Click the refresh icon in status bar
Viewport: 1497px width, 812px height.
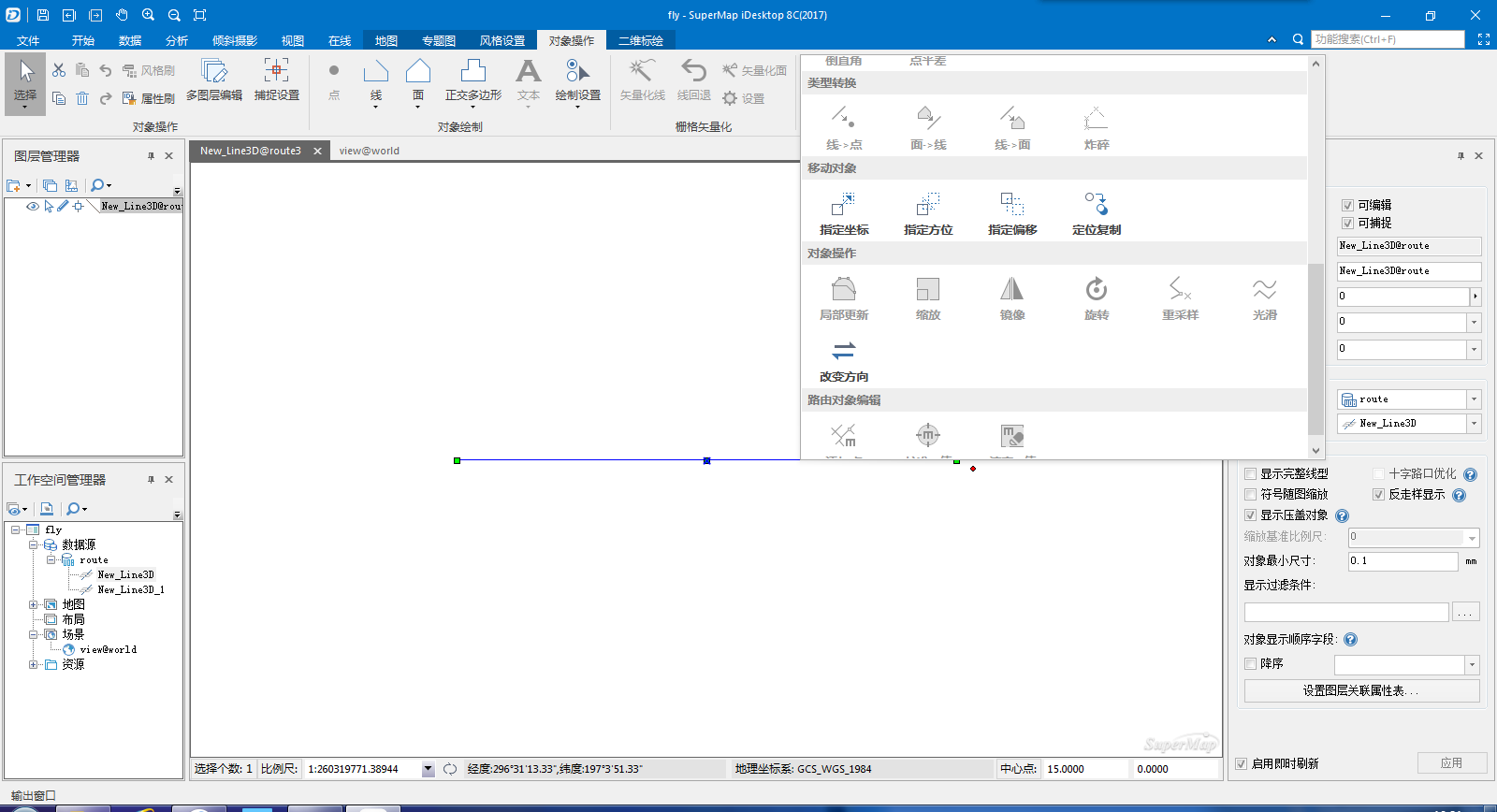(x=450, y=769)
